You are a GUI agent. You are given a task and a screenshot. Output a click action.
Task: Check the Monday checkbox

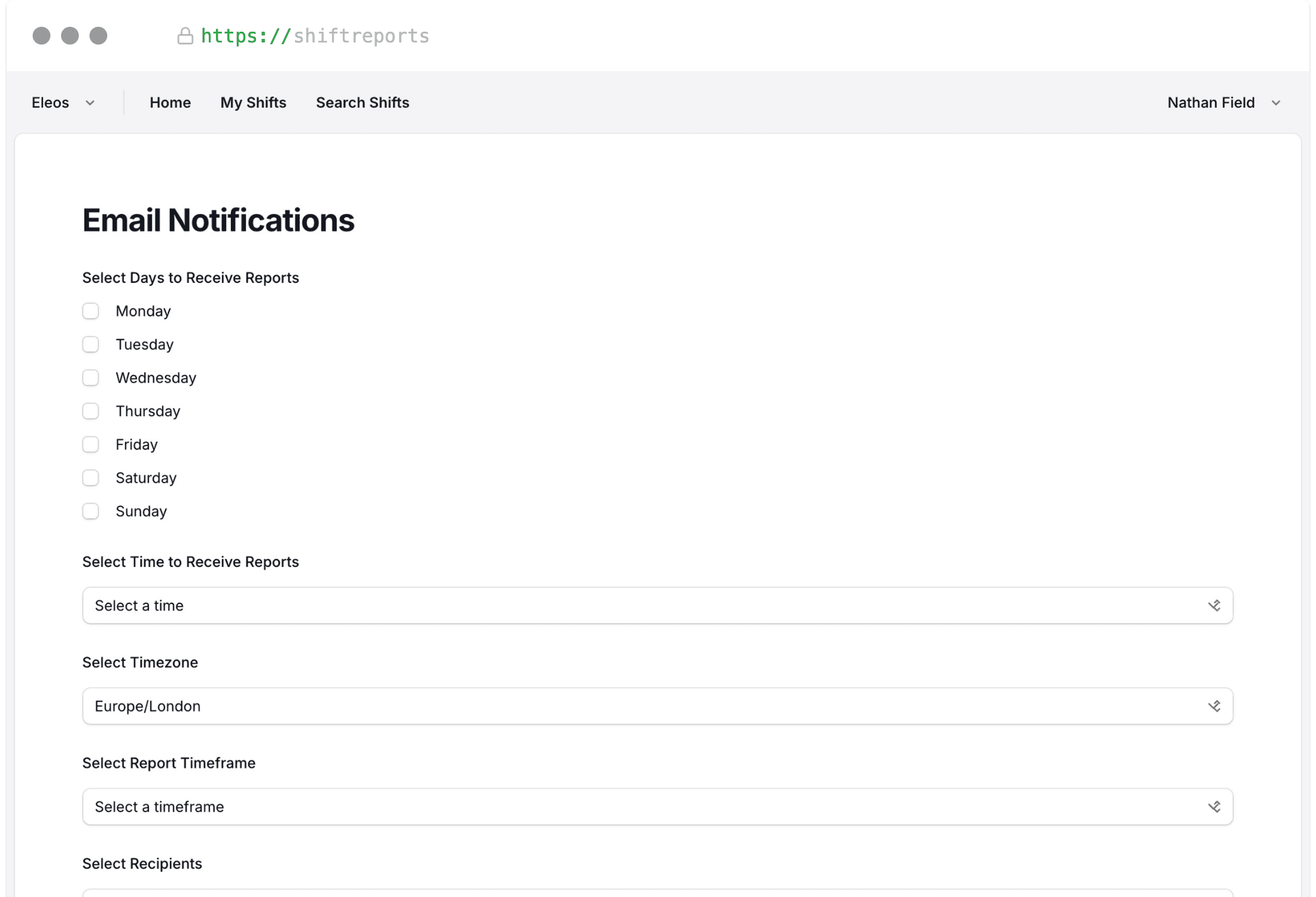point(90,310)
